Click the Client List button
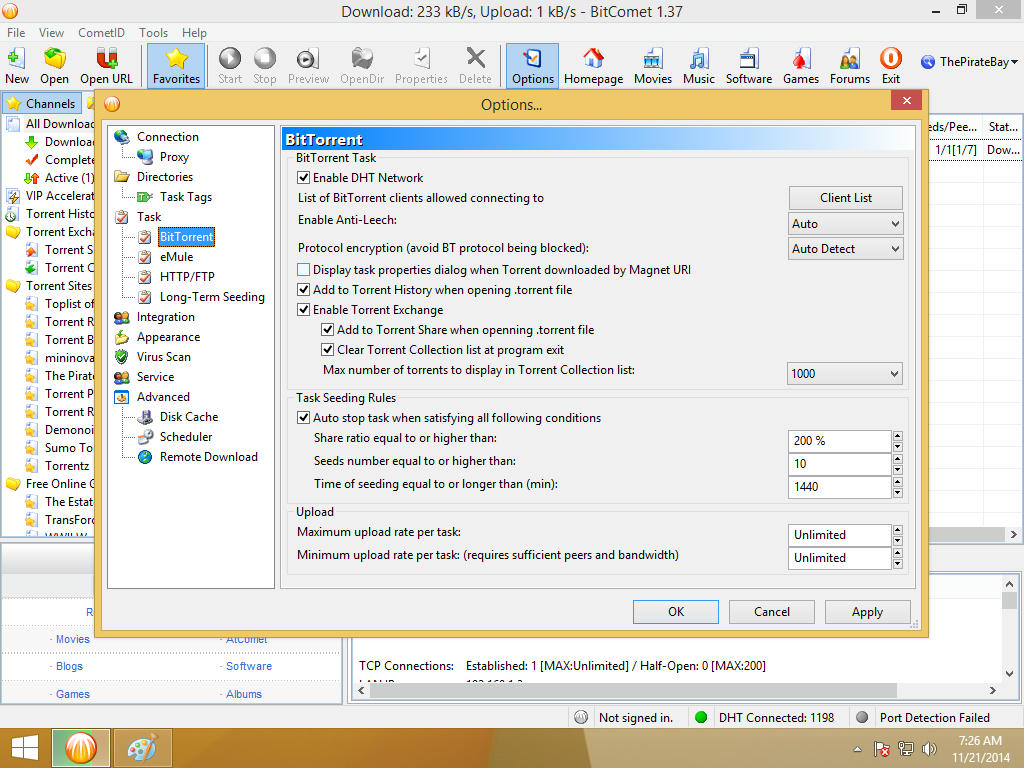The width and height of the screenshot is (1024, 768). click(846, 198)
